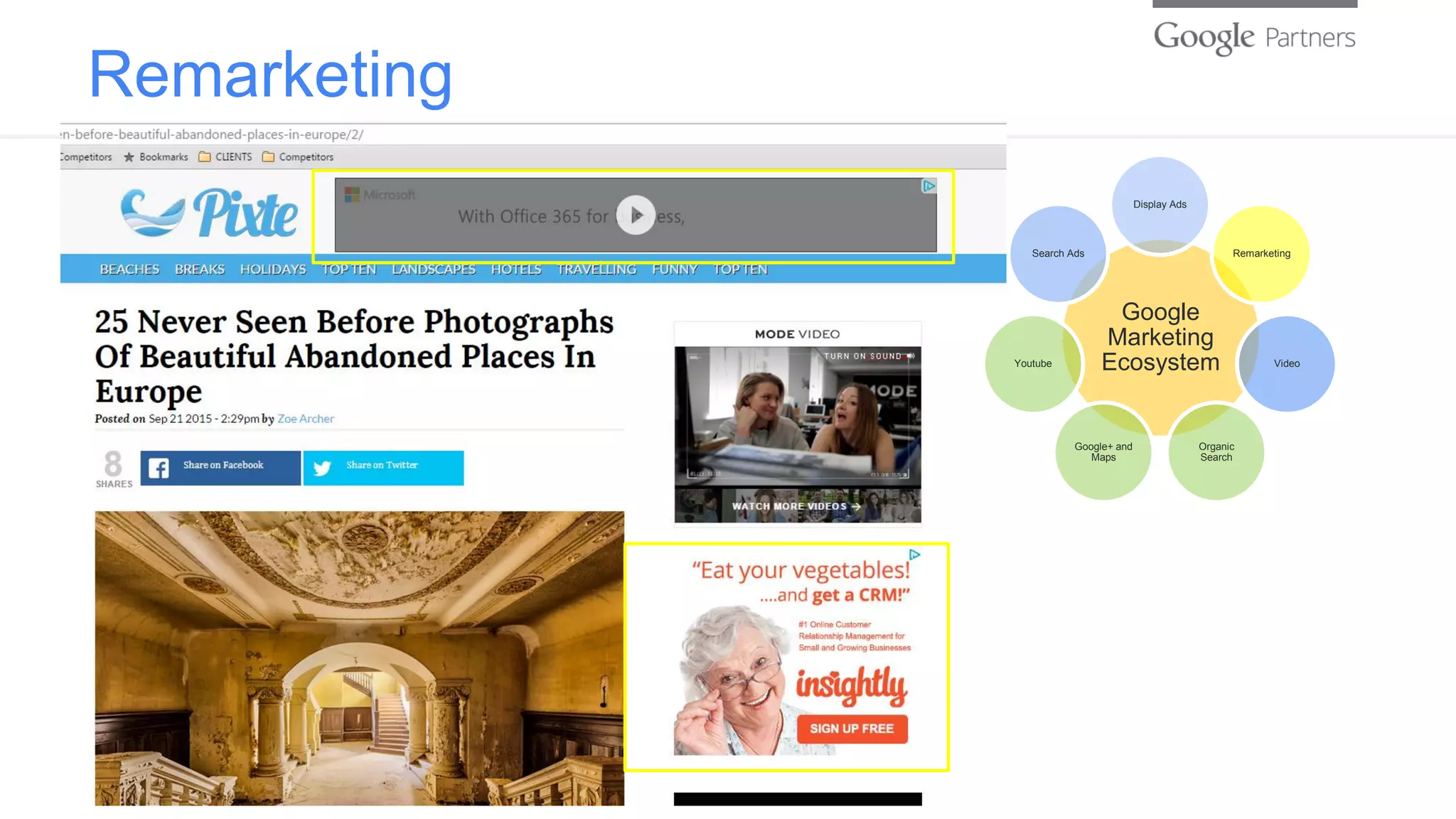This screenshot has width=1456, height=819.
Task: Select the yellow Remarketing circle
Action: 1261,254
